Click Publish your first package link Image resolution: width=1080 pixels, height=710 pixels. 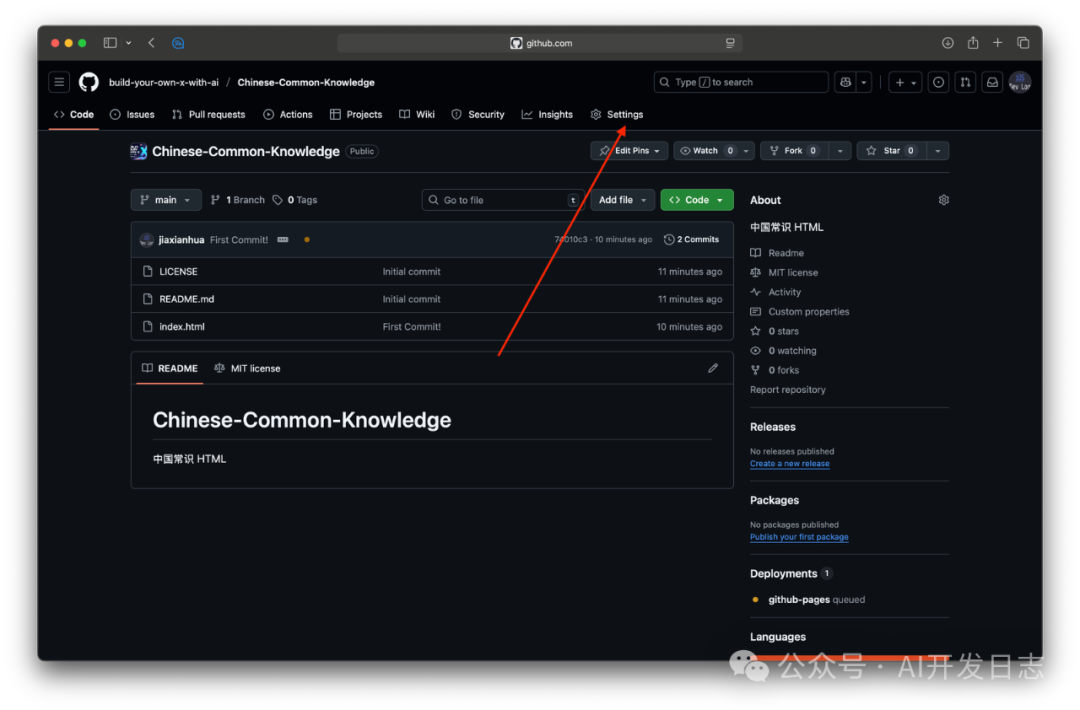799,537
